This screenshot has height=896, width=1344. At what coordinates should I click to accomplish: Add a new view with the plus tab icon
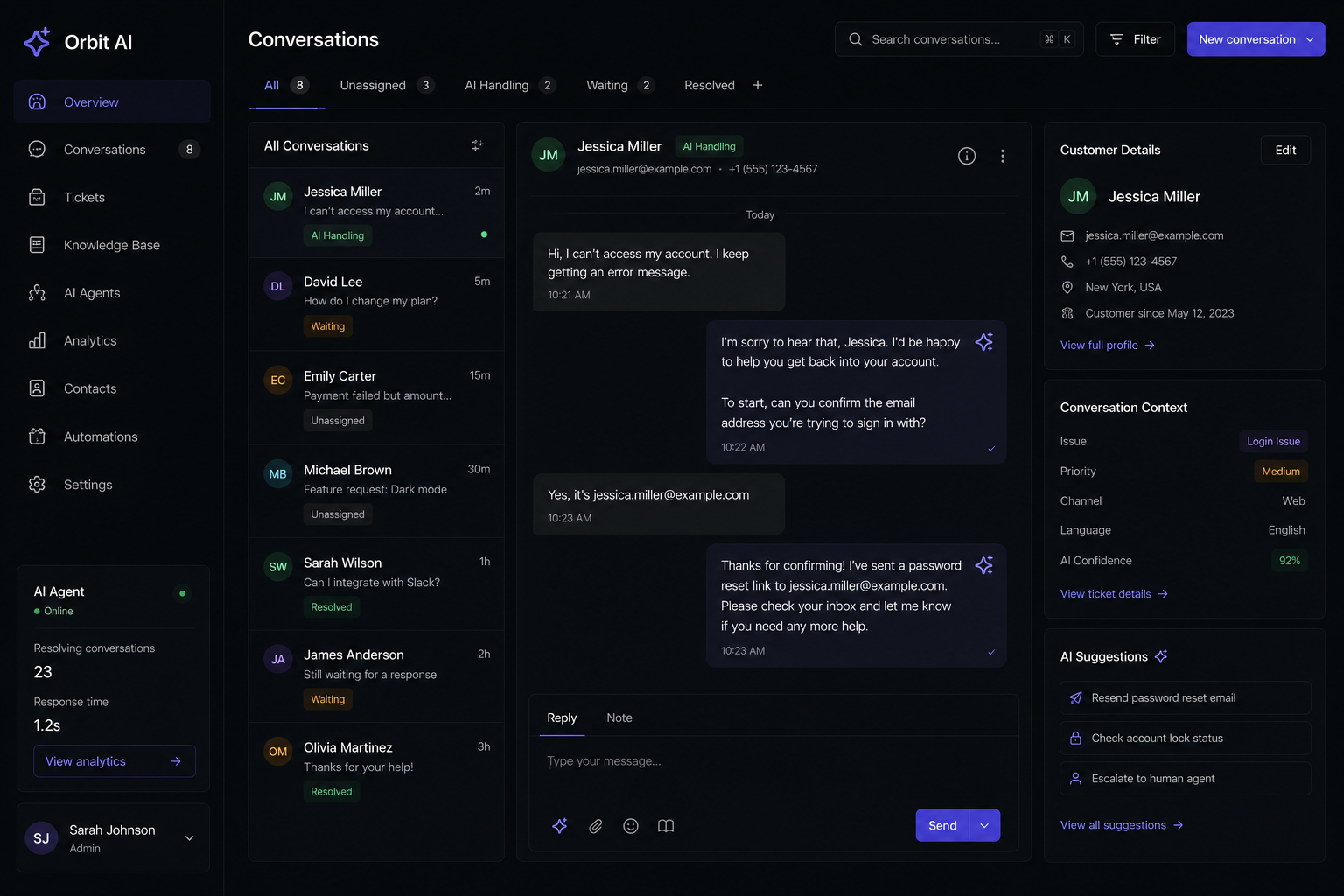coord(758,85)
